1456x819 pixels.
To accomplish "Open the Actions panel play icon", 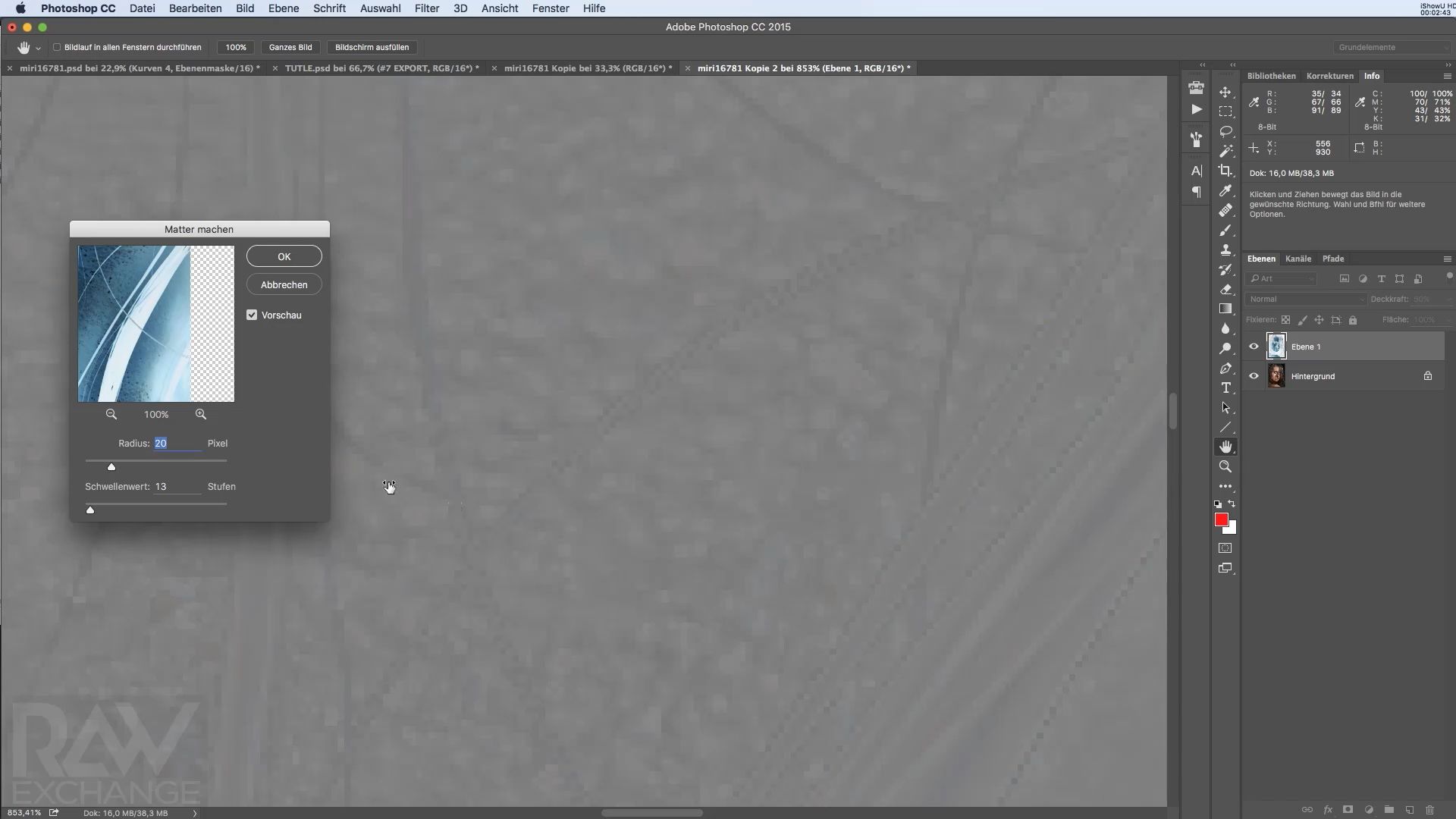I will 1196,109.
